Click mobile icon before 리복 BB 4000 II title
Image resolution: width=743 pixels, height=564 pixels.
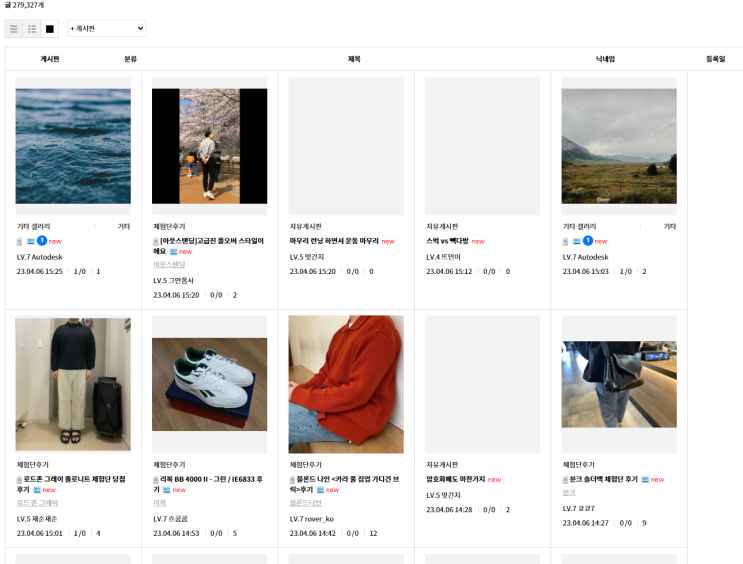(x=156, y=480)
